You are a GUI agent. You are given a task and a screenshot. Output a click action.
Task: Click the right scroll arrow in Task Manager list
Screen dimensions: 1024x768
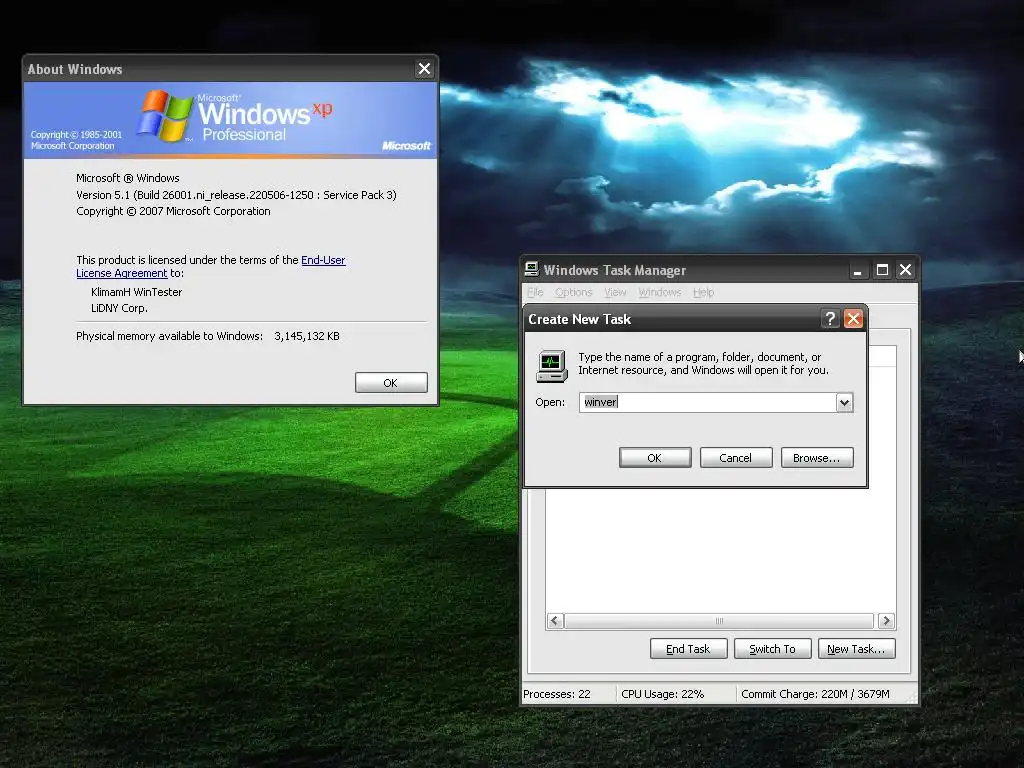886,620
